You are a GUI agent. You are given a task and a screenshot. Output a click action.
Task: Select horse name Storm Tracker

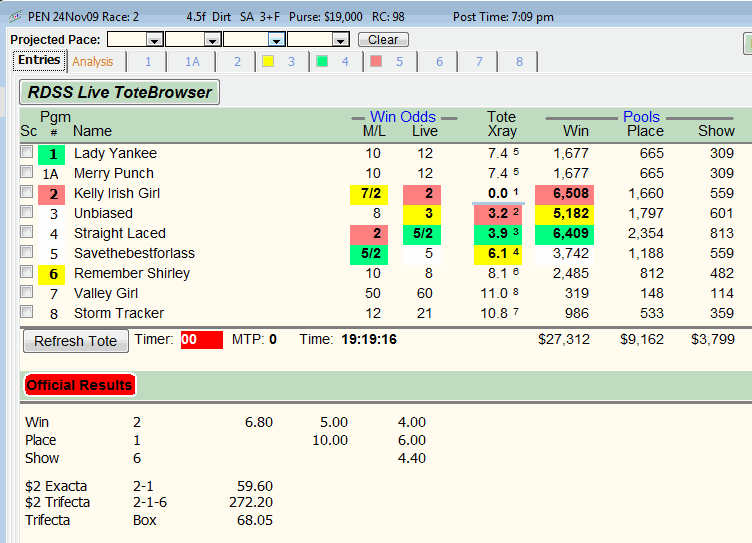click(119, 313)
